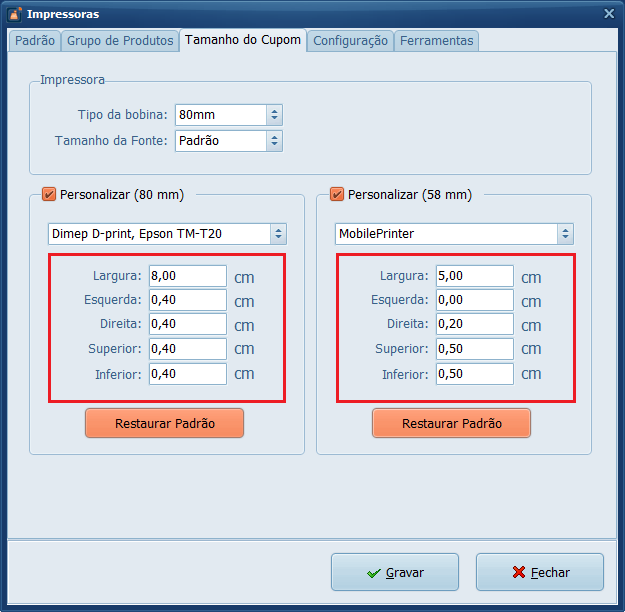625x612 pixels.
Task: Click Restaurar Padrão for the 58 mm printer
Action: tap(452, 423)
